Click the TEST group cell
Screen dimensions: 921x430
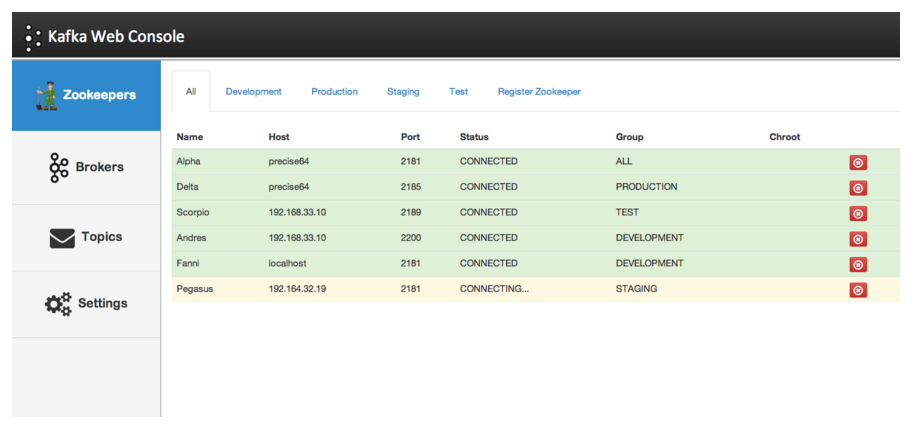(x=627, y=213)
